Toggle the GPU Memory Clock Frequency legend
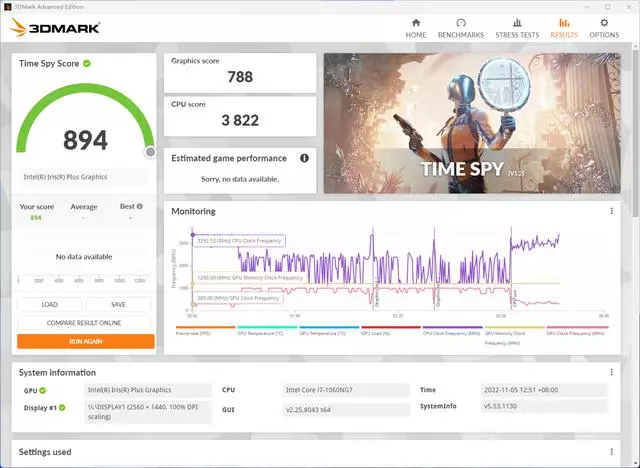Viewport: 640px width, 468px height. click(514, 335)
